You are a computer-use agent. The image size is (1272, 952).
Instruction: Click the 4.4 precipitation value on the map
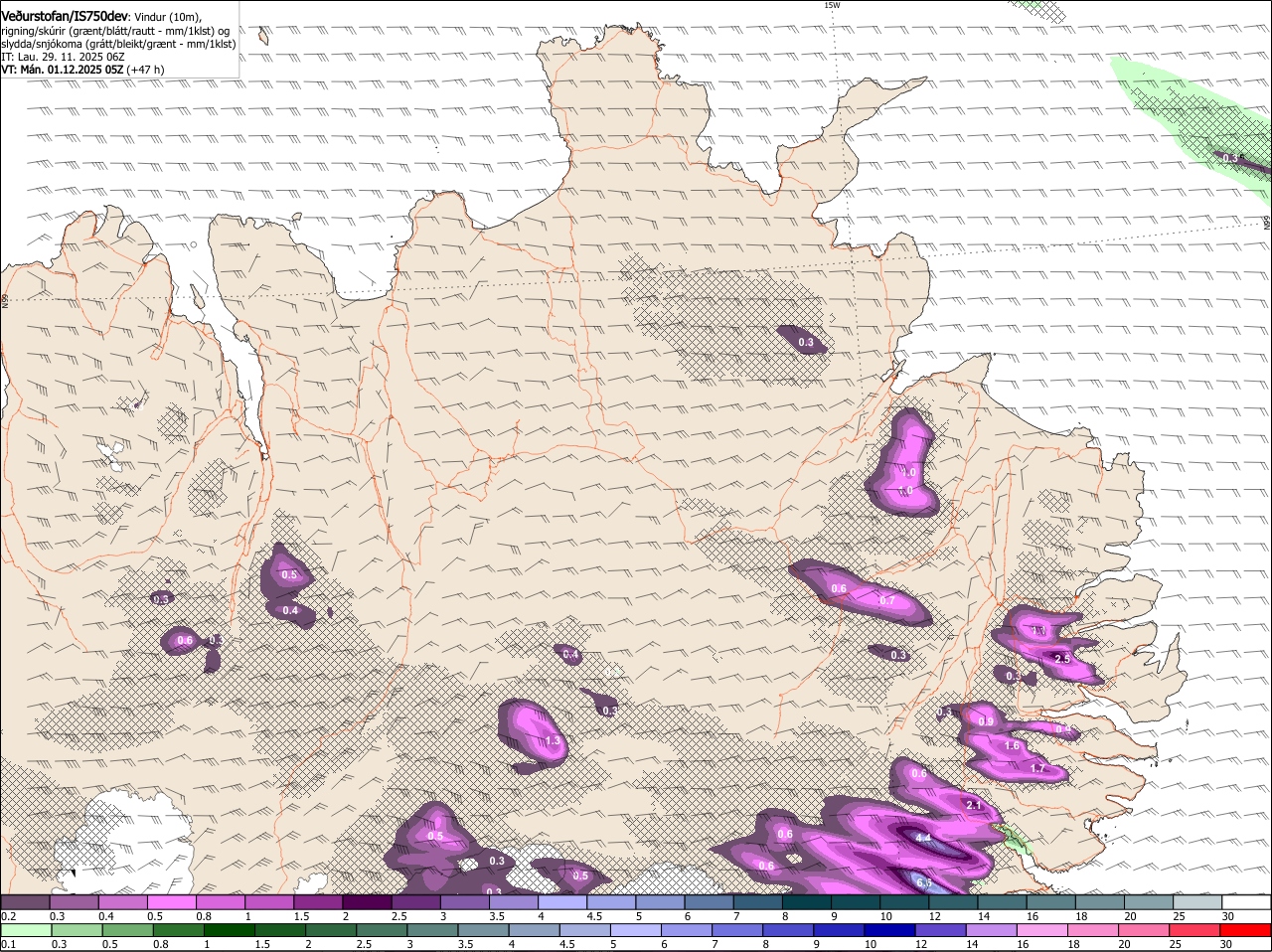pyautogui.click(x=923, y=838)
